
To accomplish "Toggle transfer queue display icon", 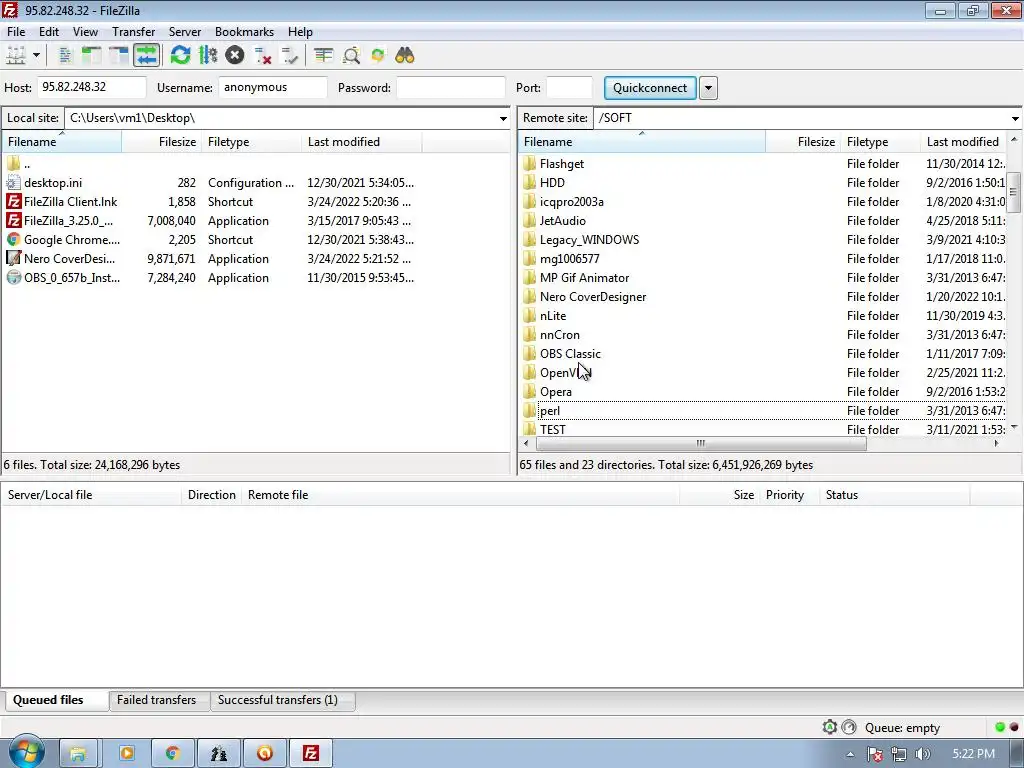I will pos(146,56).
